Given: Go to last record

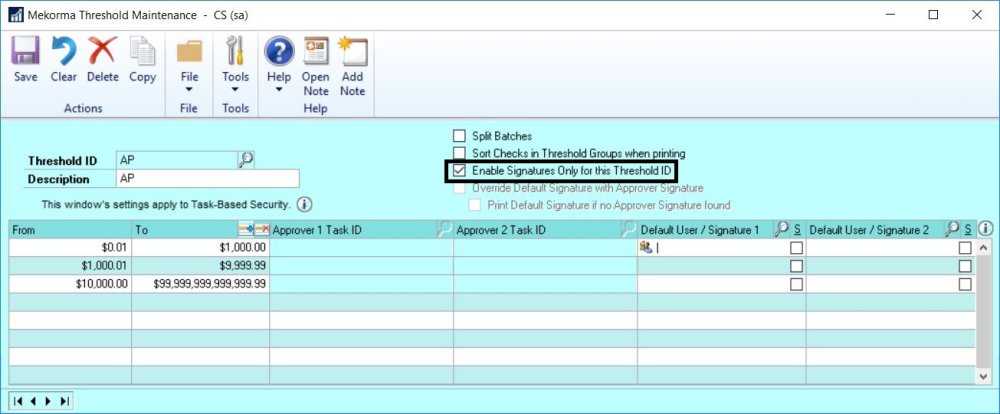Looking at the screenshot, I should click(x=64, y=401).
